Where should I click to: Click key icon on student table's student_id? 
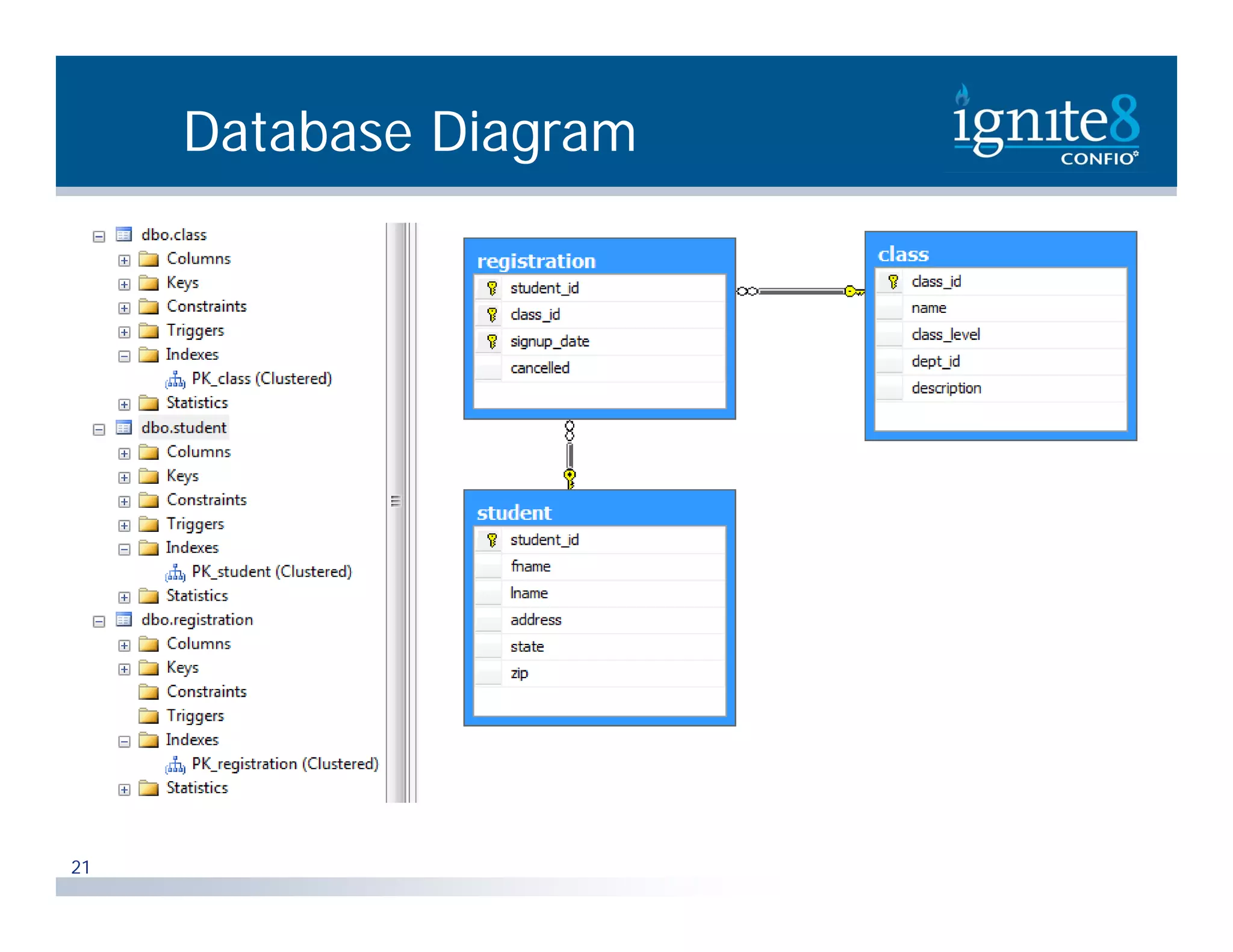click(492, 540)
